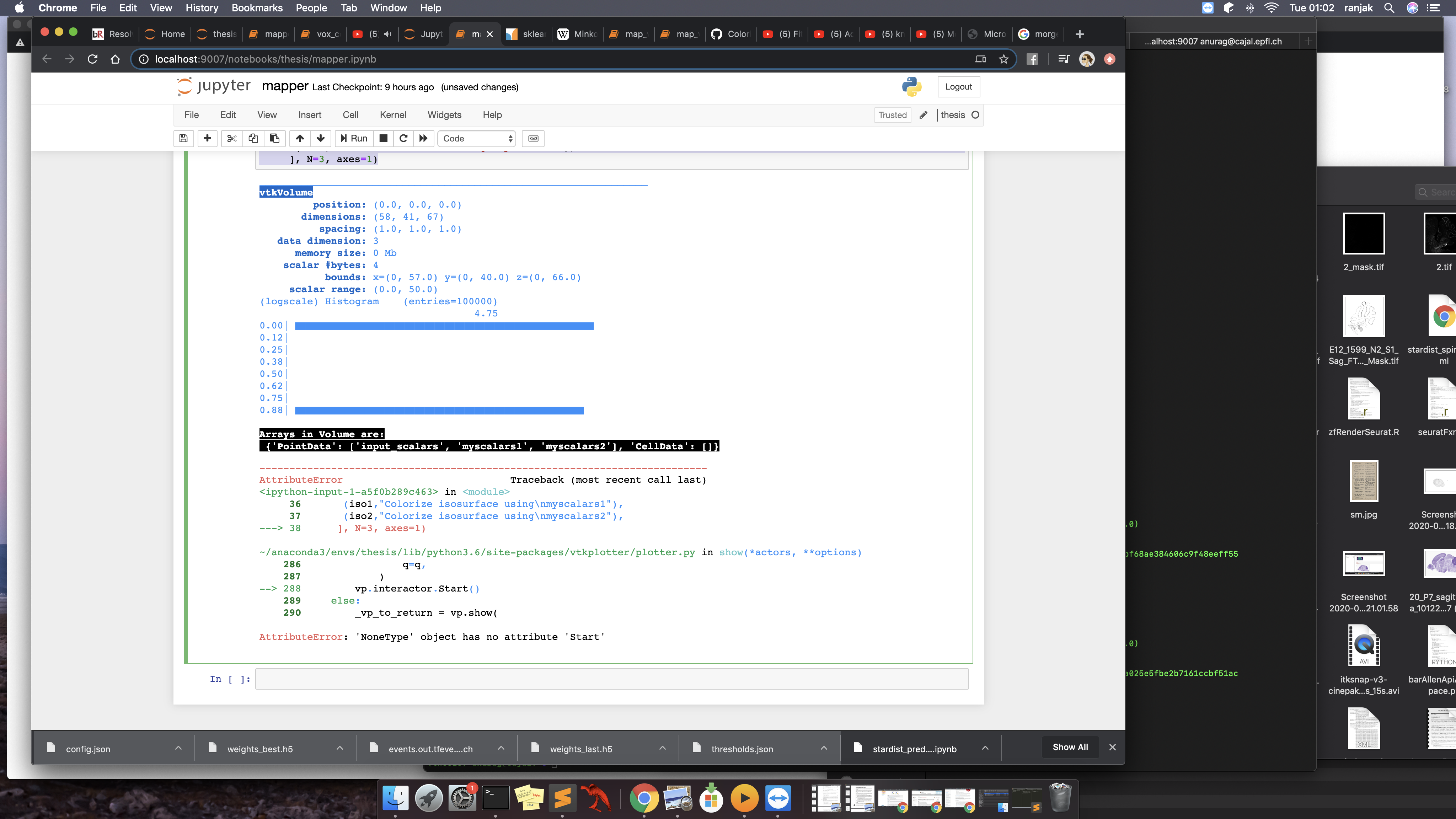Click the Jupyter logo
This screenshot has width=1456, height=819.
(214, 86)
